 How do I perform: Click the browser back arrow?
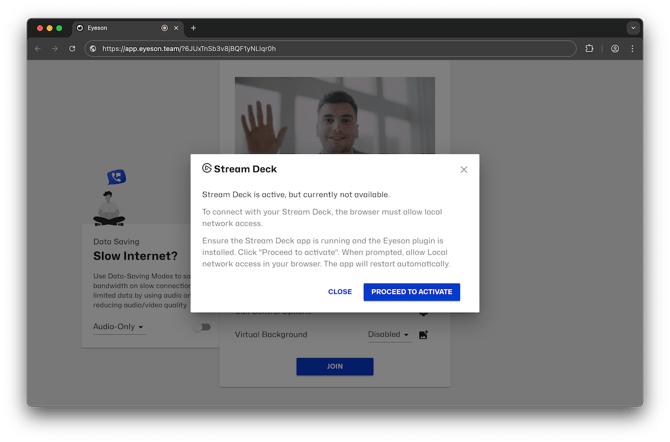[x=38, y=49]
